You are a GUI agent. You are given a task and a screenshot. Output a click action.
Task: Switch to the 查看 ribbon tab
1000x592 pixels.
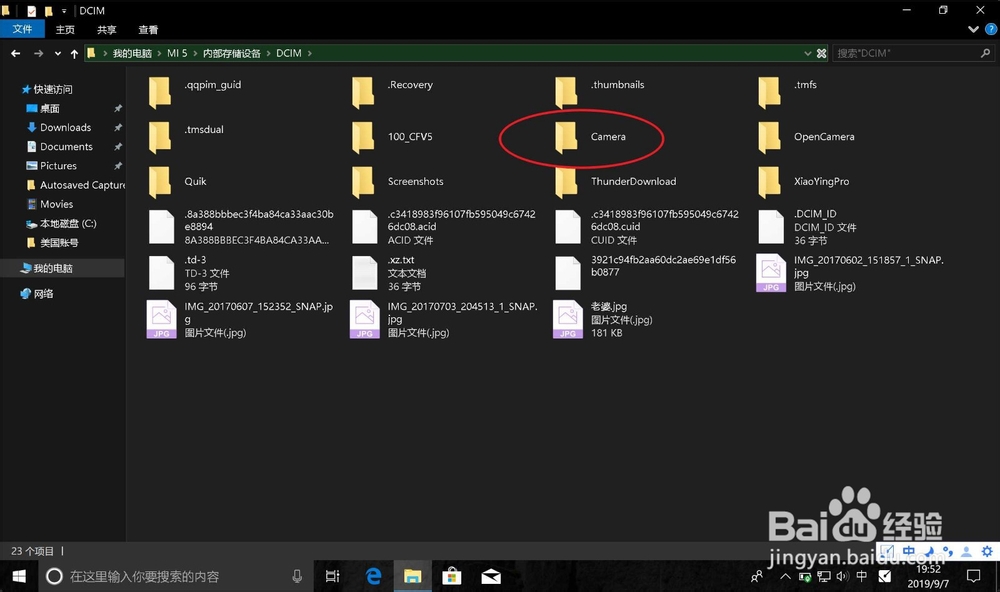pyautogui.click(x=148, y=30)
